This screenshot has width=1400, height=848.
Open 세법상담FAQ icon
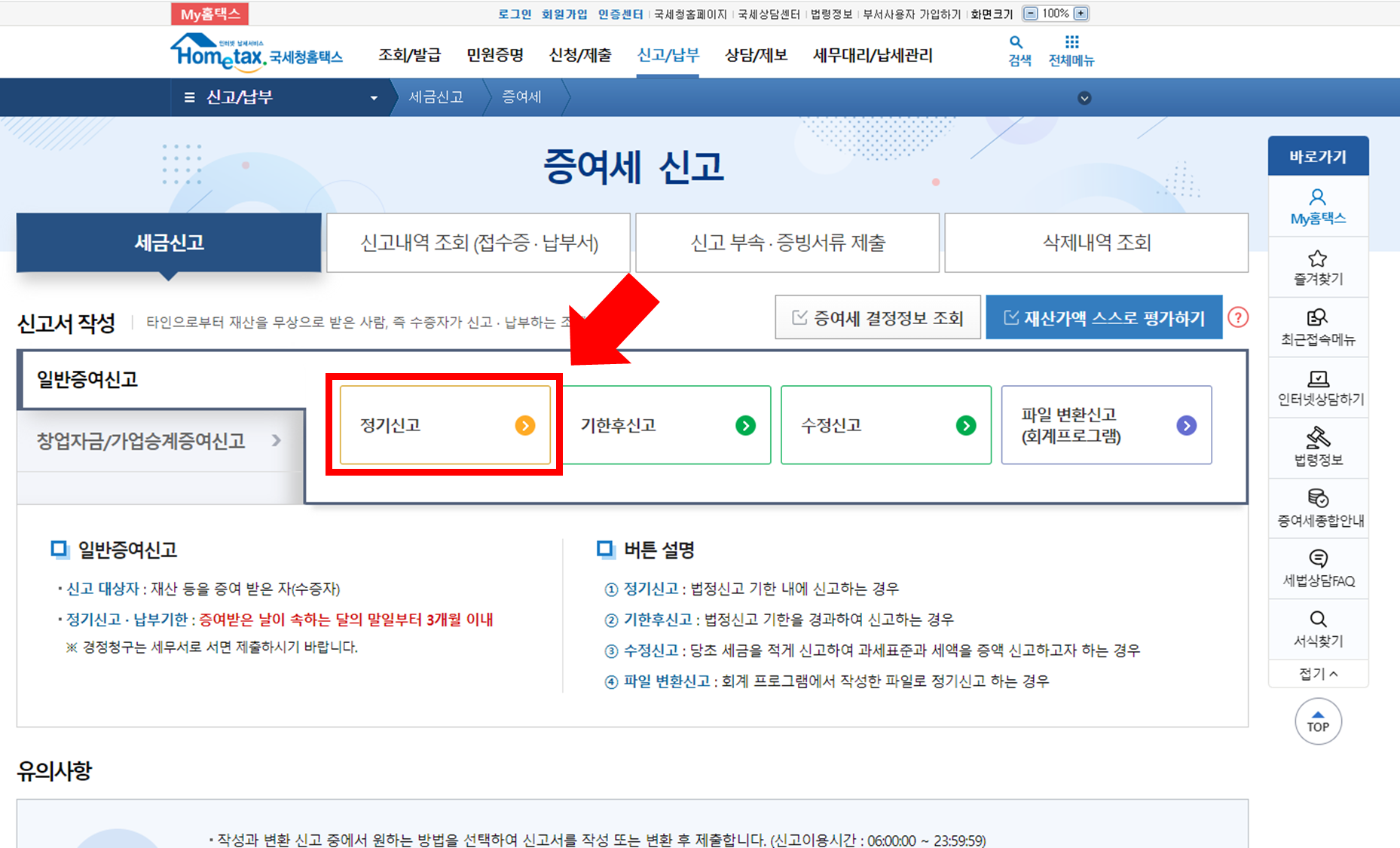tap(1318, 559)
